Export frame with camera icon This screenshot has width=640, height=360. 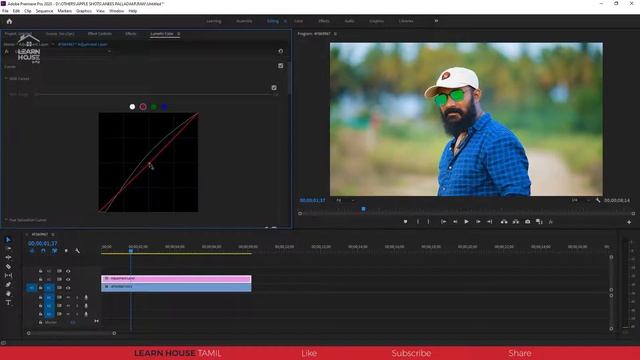pos(527,222)
